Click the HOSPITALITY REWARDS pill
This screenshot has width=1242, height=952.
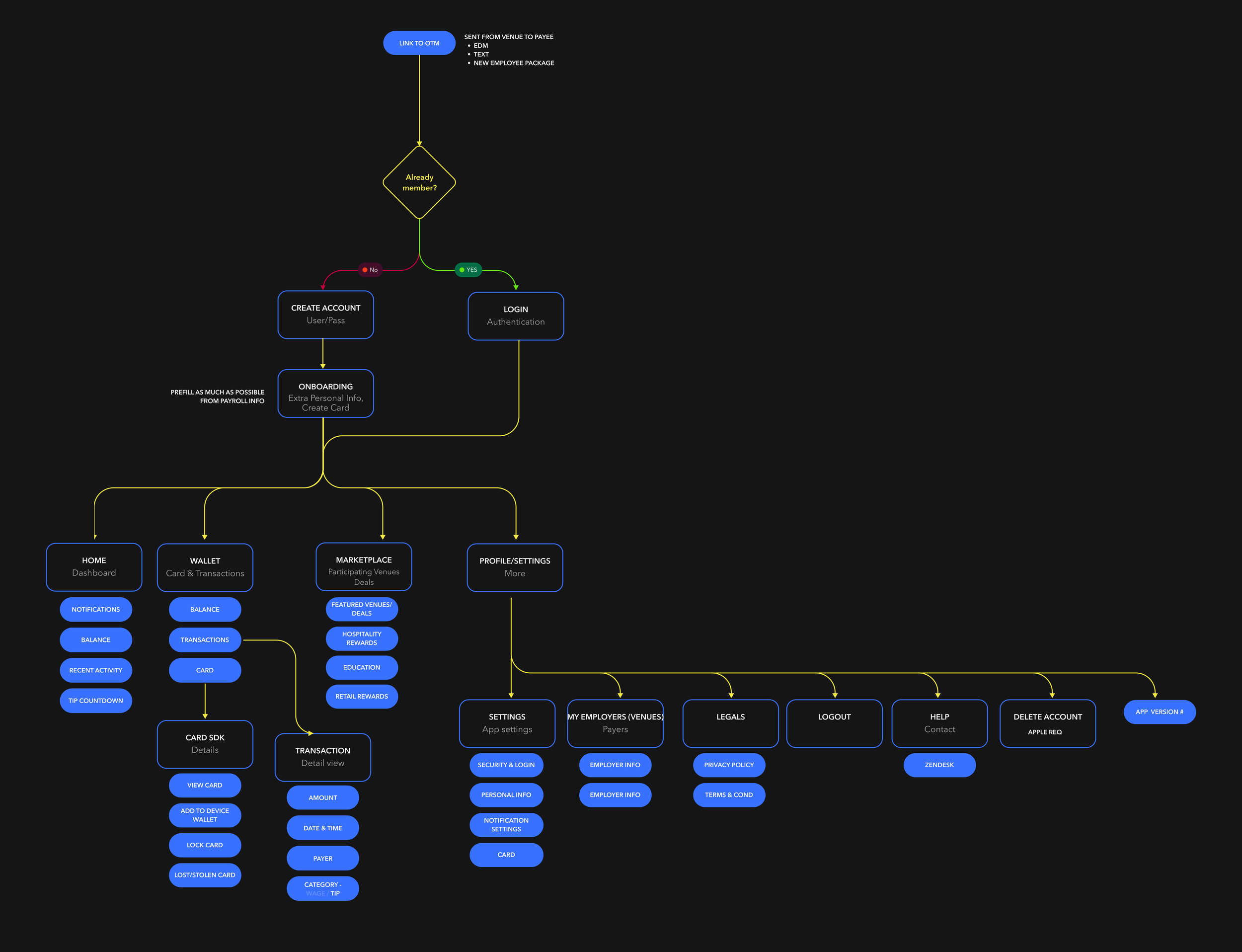pyautogui.click(x=362, y=638)
